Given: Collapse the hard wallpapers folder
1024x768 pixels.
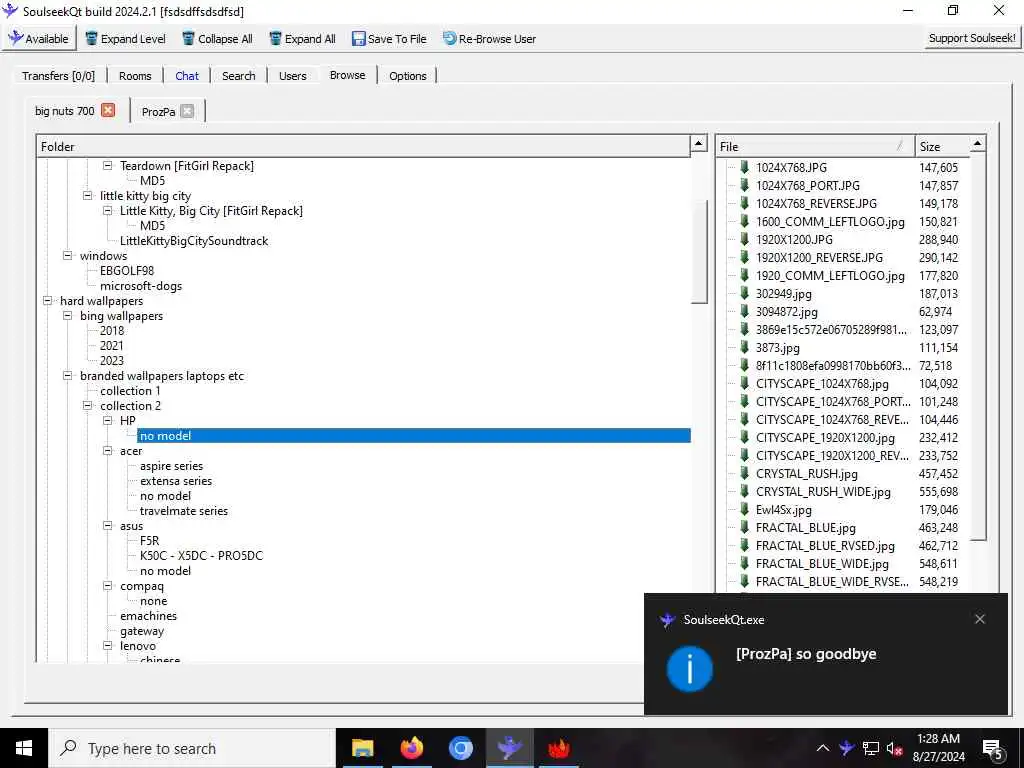Looking at the screenshot, I should 47,301.
